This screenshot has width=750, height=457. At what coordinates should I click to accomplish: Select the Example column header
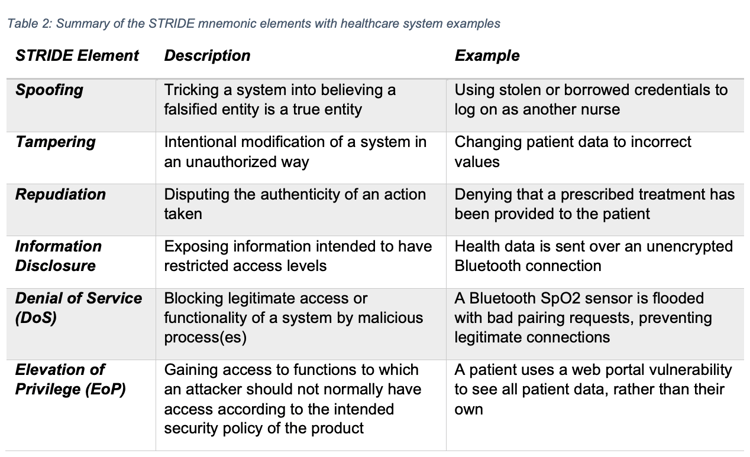(487, 56)
